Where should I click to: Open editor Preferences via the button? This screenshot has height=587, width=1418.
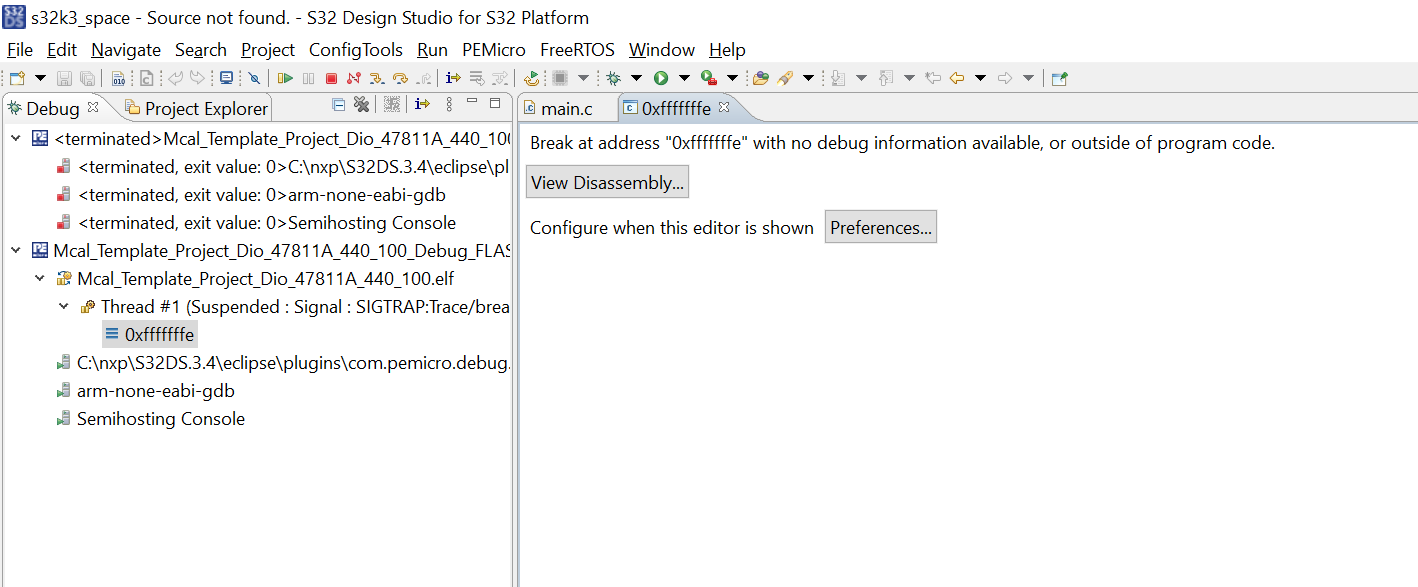pyautogui.click(x=880, y=227)
